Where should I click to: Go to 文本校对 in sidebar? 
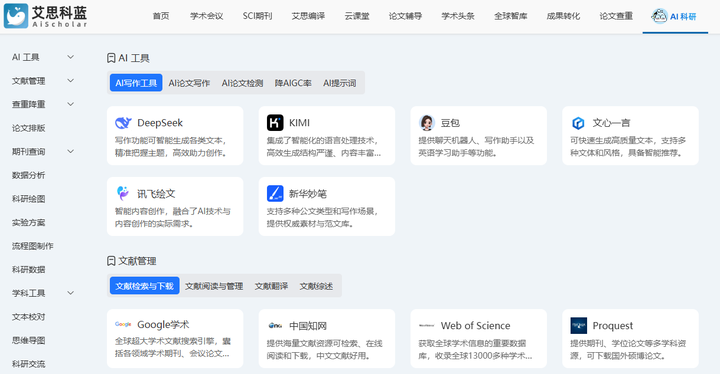click(28, 317)
